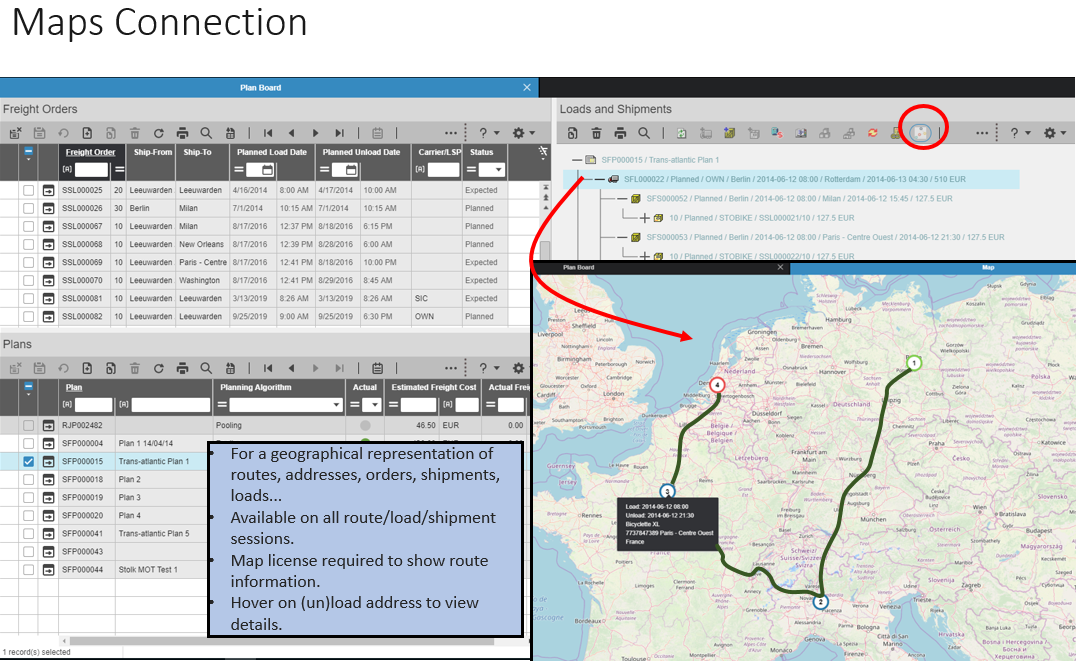Sort by Plan column header
Image resolution: width=1076 pixels, height=661 pixels.
pos(73,388)
